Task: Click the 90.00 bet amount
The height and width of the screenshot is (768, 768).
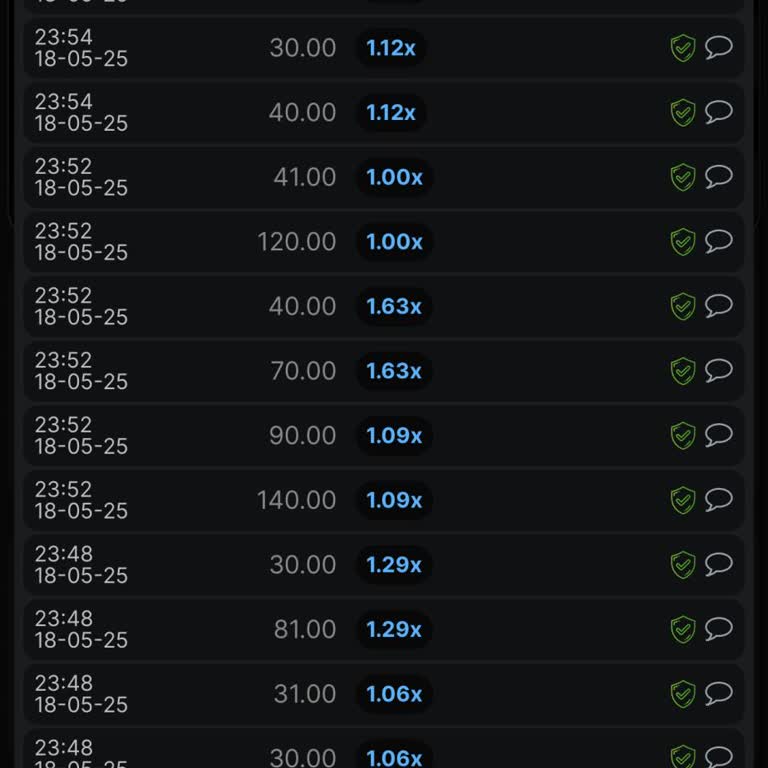Action: [302, 436]
